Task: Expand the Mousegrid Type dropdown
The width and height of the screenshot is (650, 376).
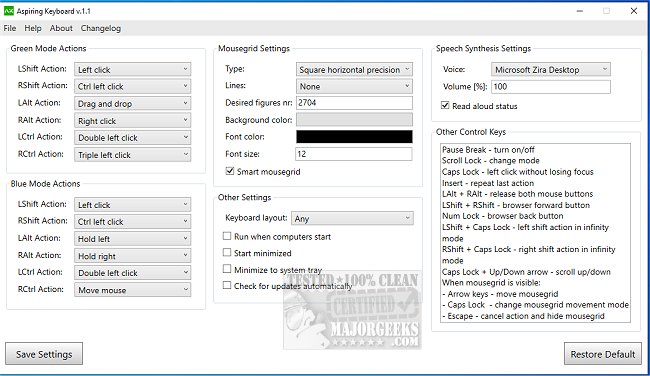Action: click(x=354, y=69)
